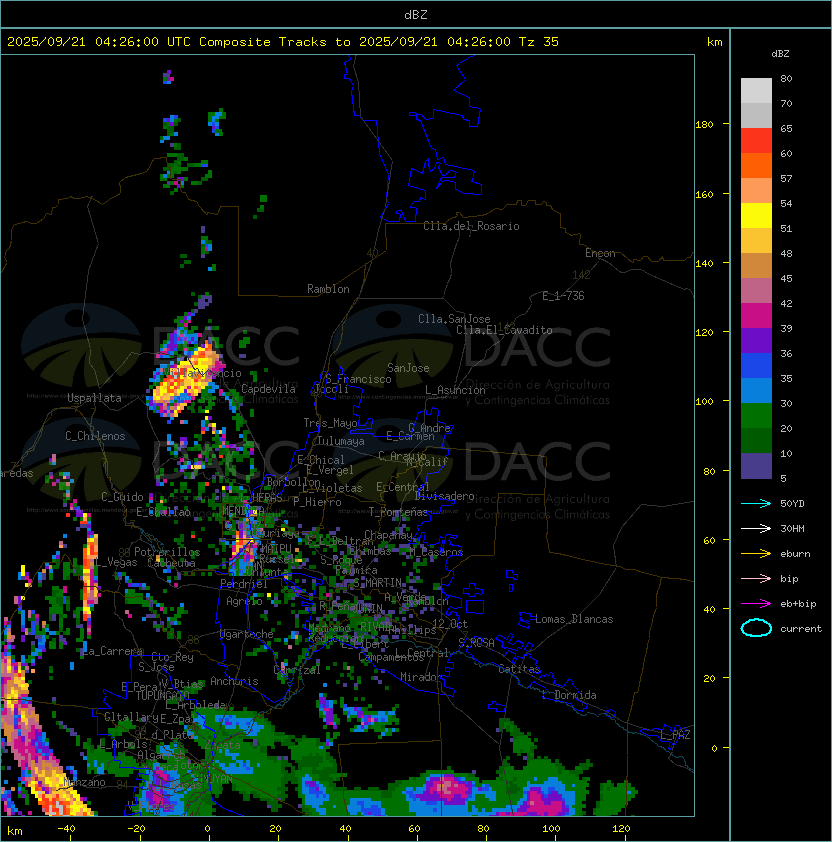
Task: Click the S_MARTIN label
Action: (377, 583)
